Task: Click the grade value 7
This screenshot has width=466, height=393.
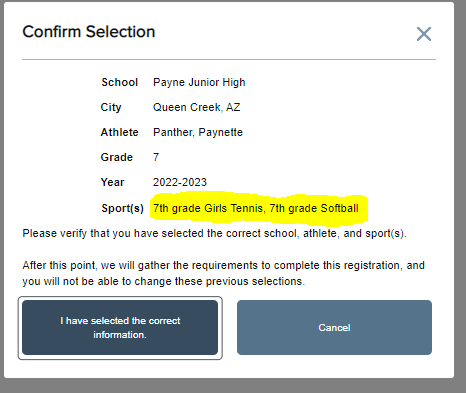Action: [156, 157]
